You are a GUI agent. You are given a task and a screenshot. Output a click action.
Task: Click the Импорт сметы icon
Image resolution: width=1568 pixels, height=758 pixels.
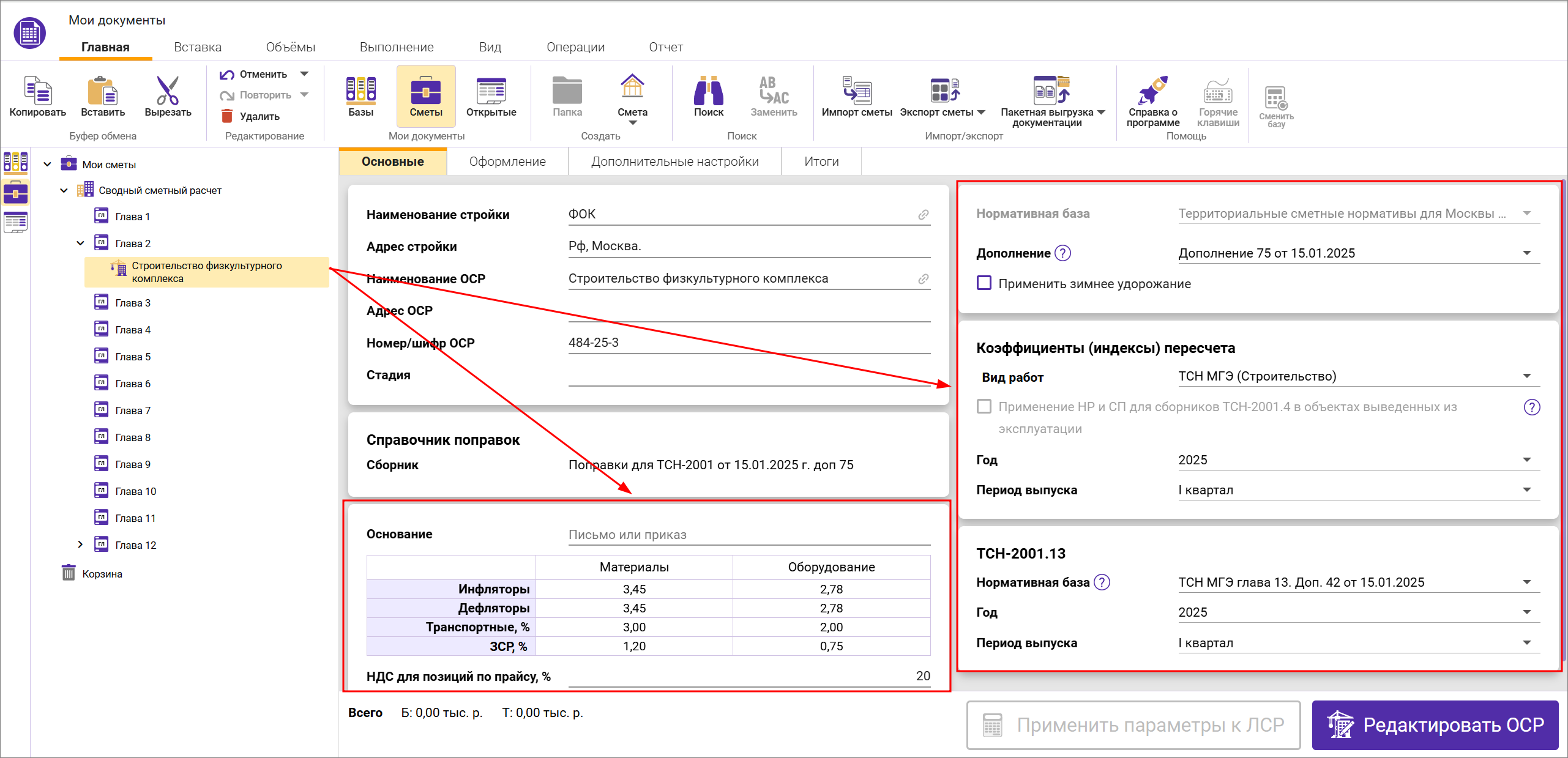pyautogui.click(x=856, y=91)
